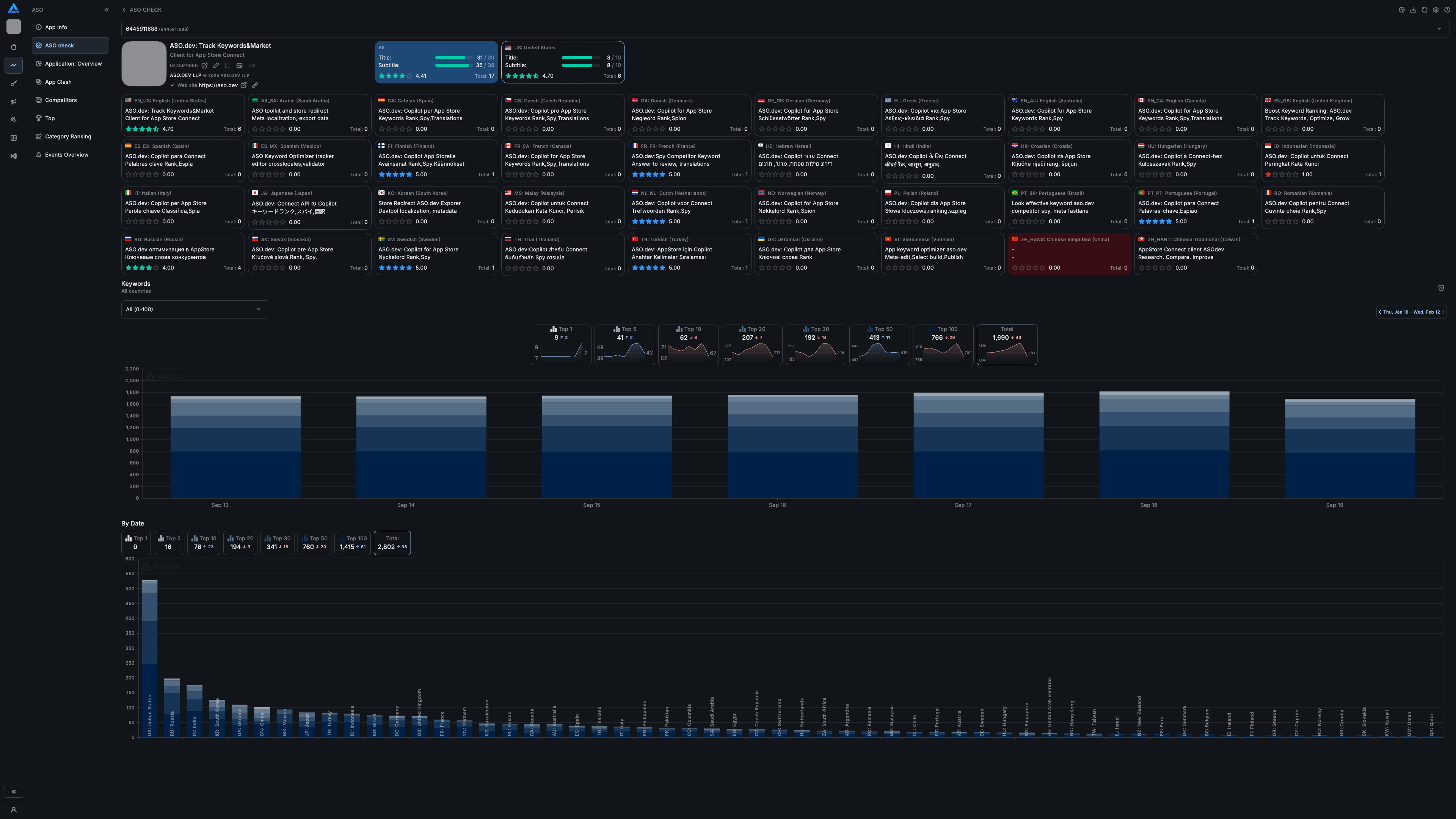Select the US: United States summary card
Image resolution: width=1456 pixels, height=819 pixels.
coord(562,61)
